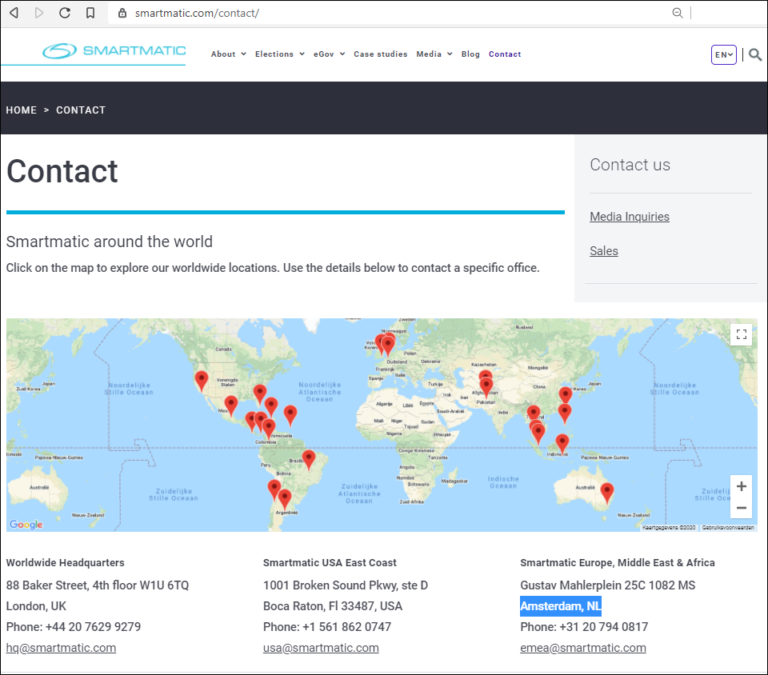Zoom out on the map with minus
The width and height of the screenshot is (768, 675).
pyautogui.click(x=741, y=508)
